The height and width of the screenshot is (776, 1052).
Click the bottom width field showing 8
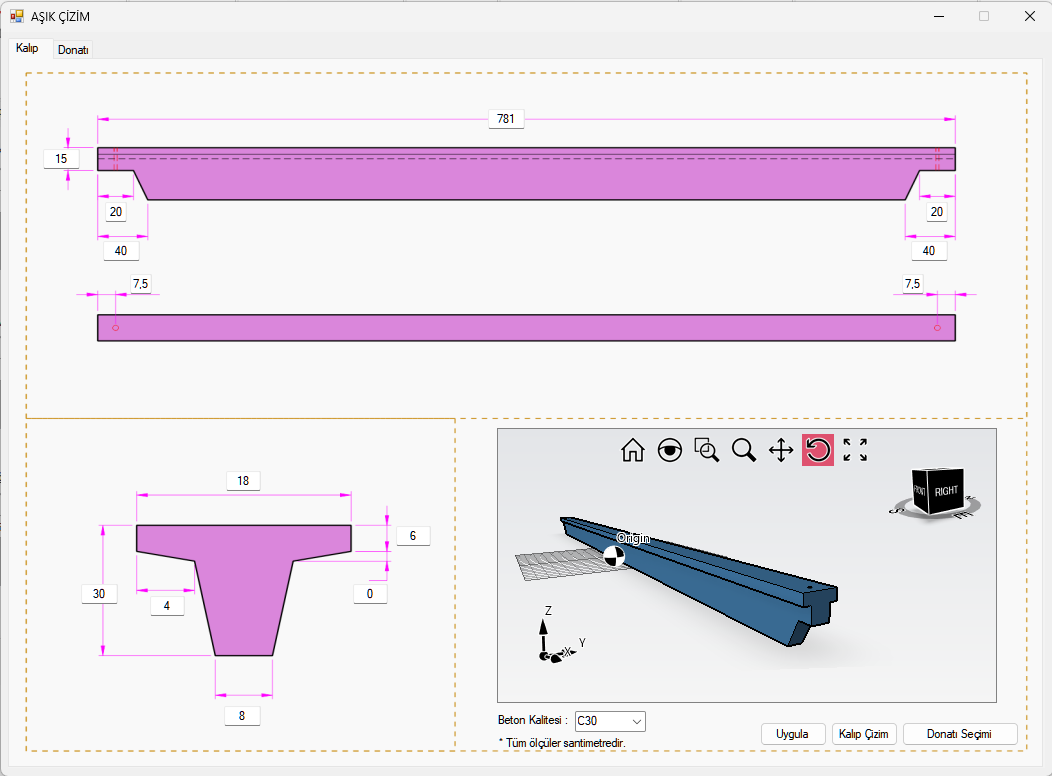(x=243, y=716)
